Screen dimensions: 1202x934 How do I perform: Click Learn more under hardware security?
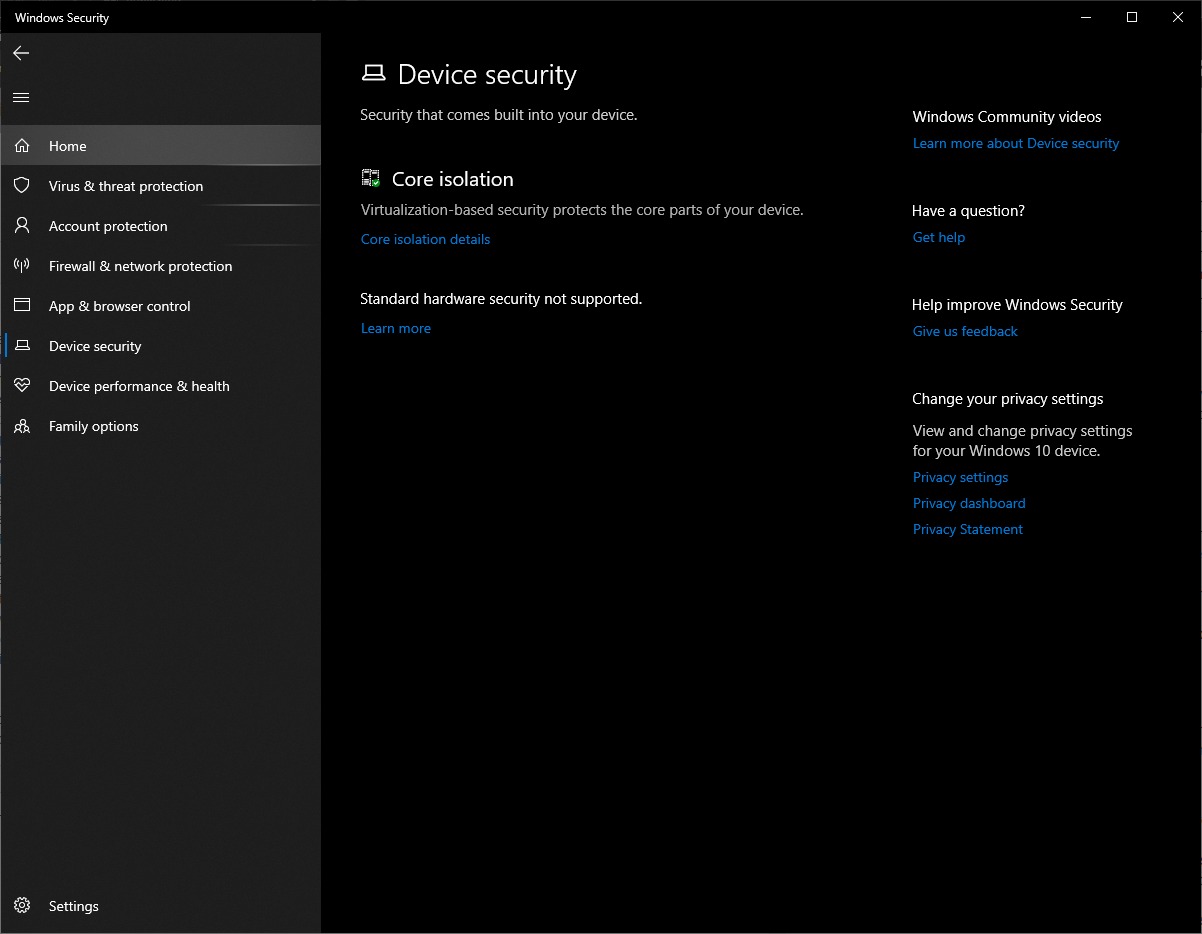395,328
